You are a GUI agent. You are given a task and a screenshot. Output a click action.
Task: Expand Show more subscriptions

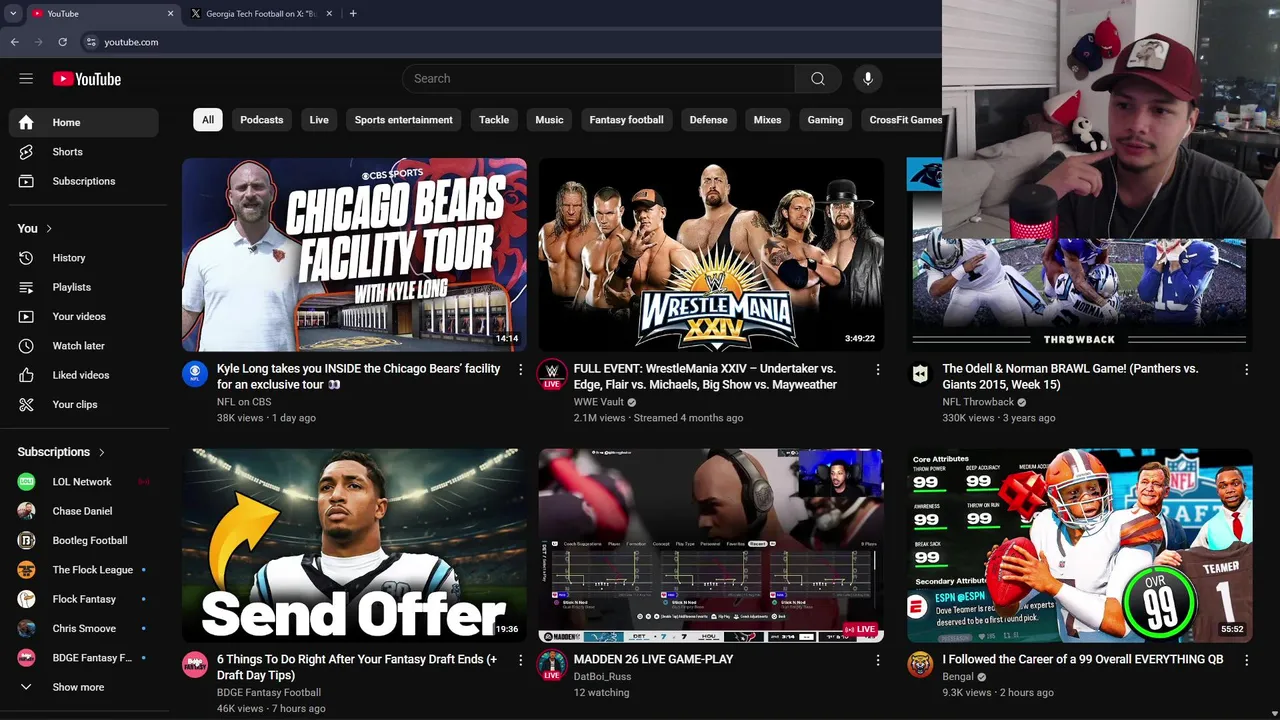(x=84, y=687)
